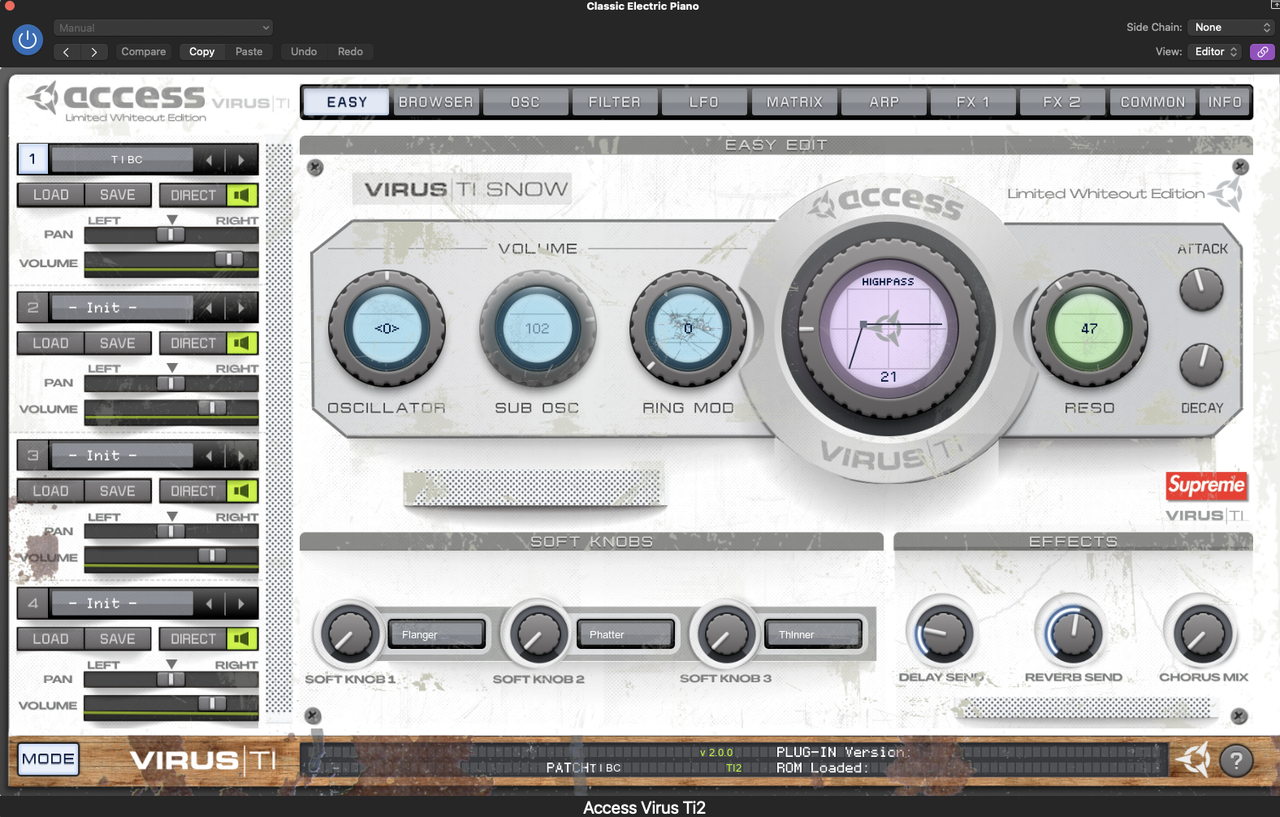This screenshot has width=1280, height=817.
Task: Click the OSCILLATOR volume knob
Action: tap(386, 328)
